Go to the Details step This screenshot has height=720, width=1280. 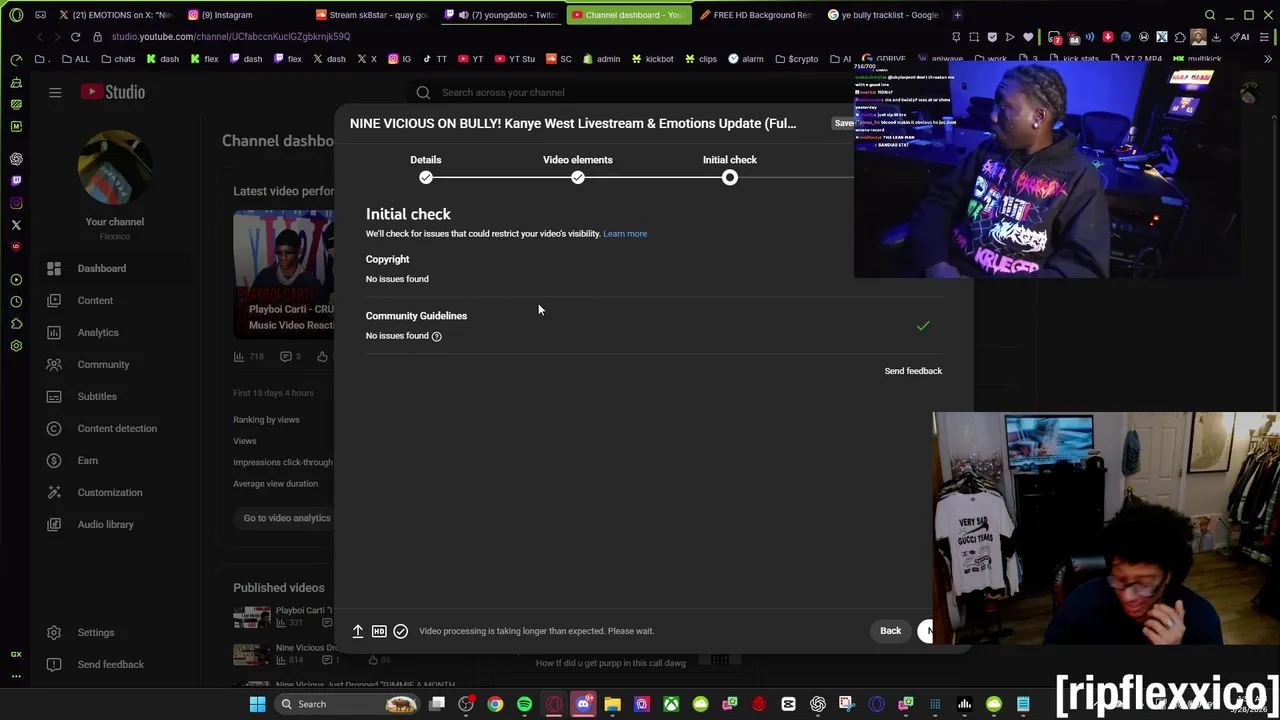425,167
